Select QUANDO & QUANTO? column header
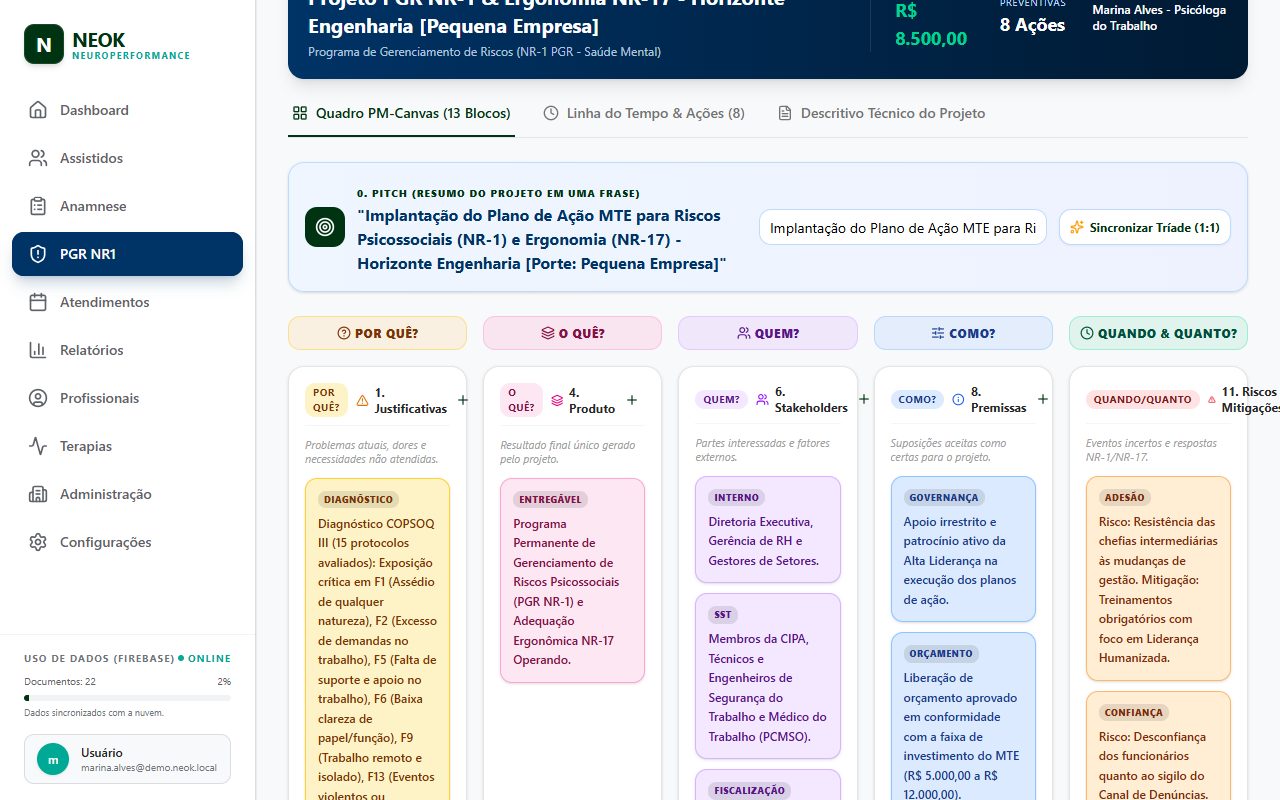 1158,333
